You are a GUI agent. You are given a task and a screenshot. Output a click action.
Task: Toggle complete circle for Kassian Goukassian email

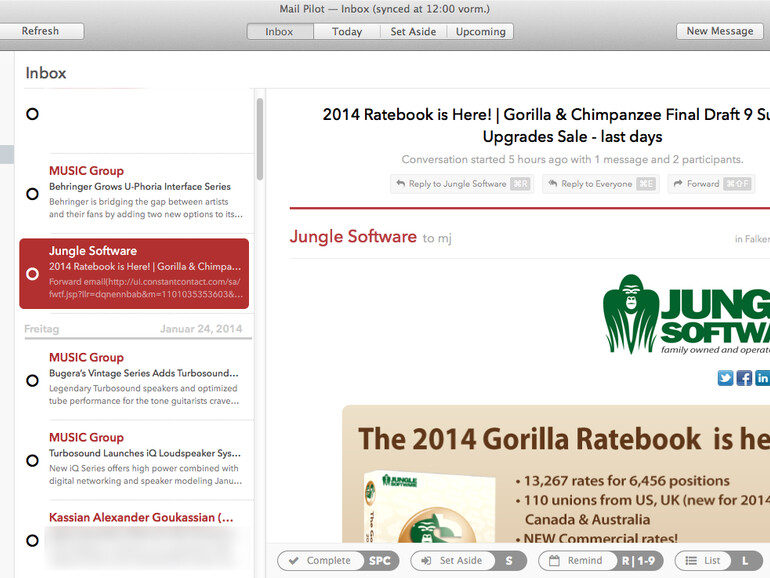pyautogui.click(x=32, y=541)
